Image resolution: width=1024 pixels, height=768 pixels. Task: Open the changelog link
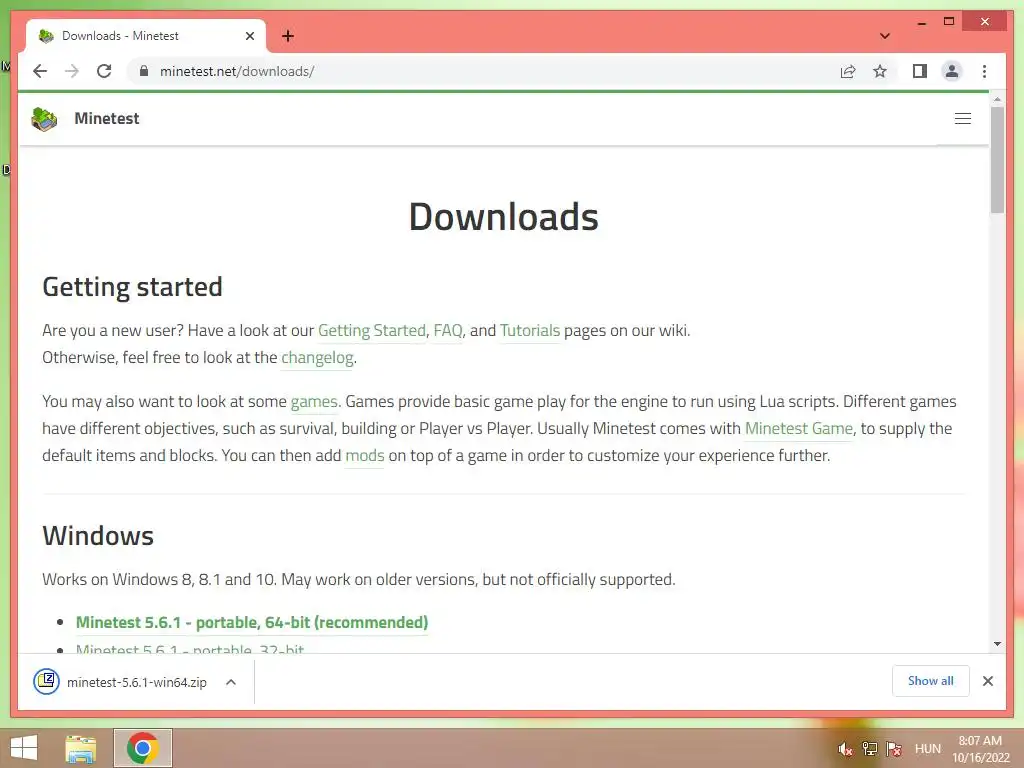(317, 357)
